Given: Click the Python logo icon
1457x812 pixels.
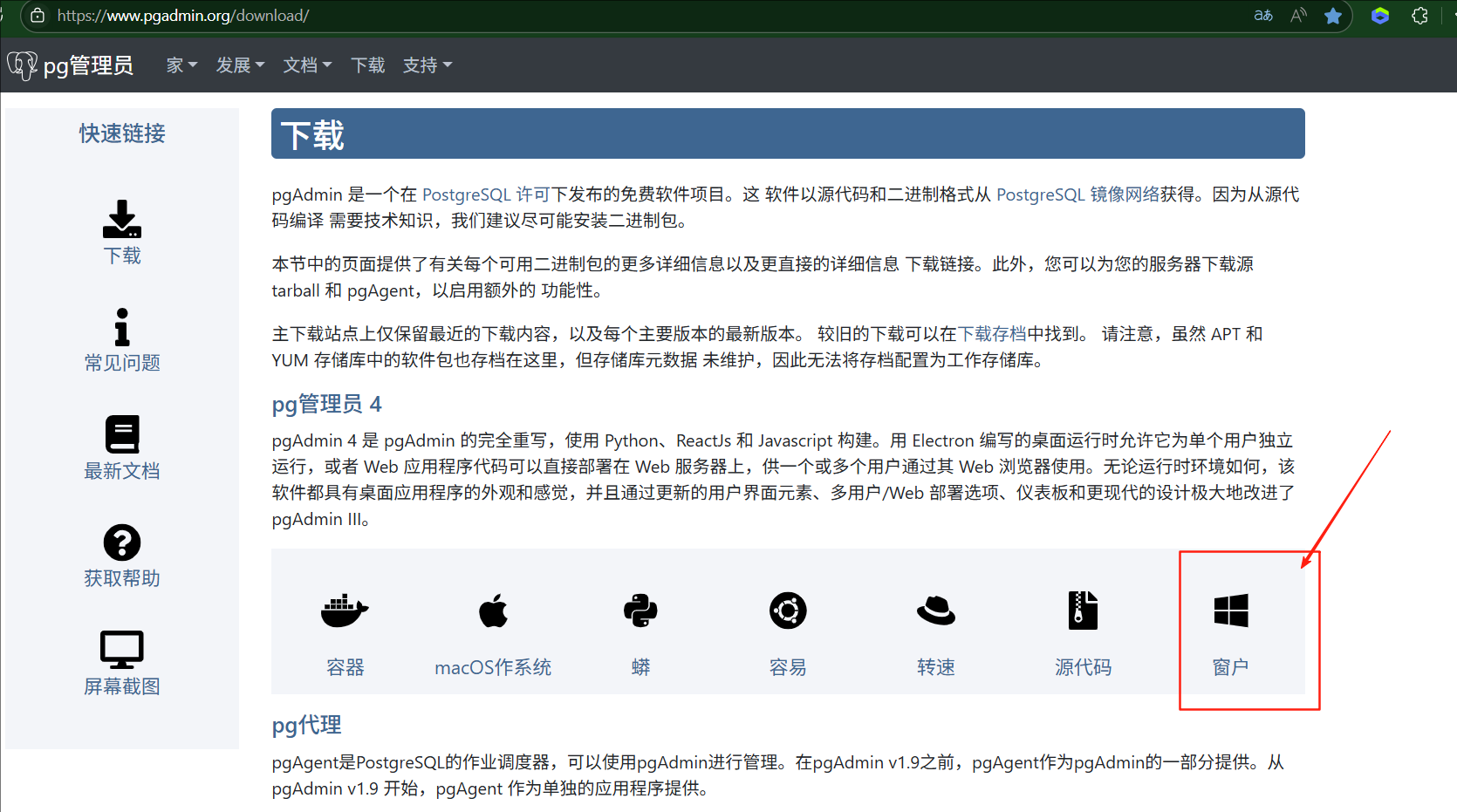Looking at the screenshot, I should click(640, 611).
